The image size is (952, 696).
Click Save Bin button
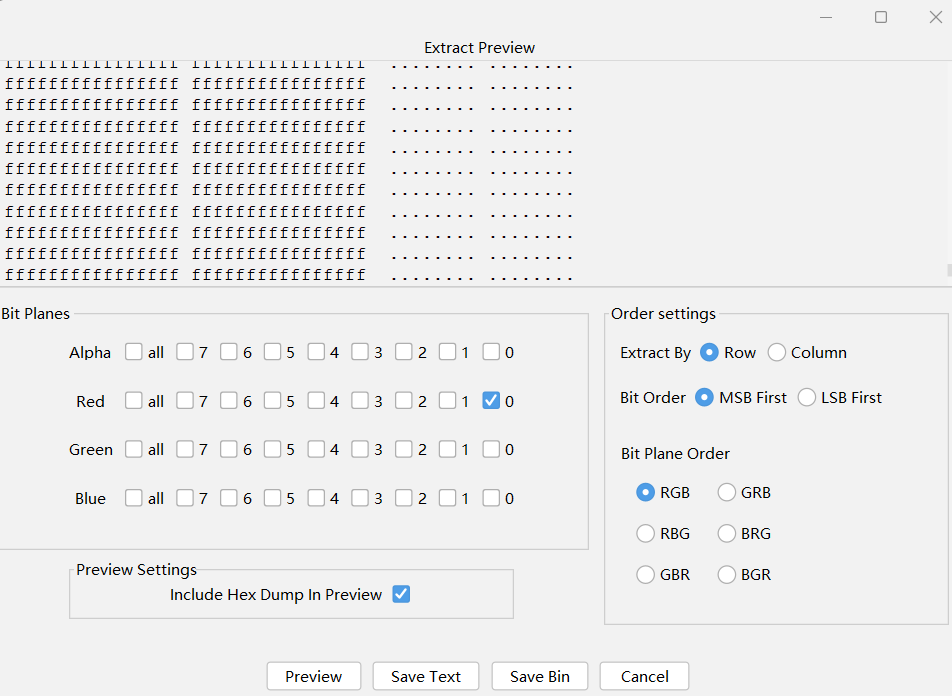click(539, 676)
